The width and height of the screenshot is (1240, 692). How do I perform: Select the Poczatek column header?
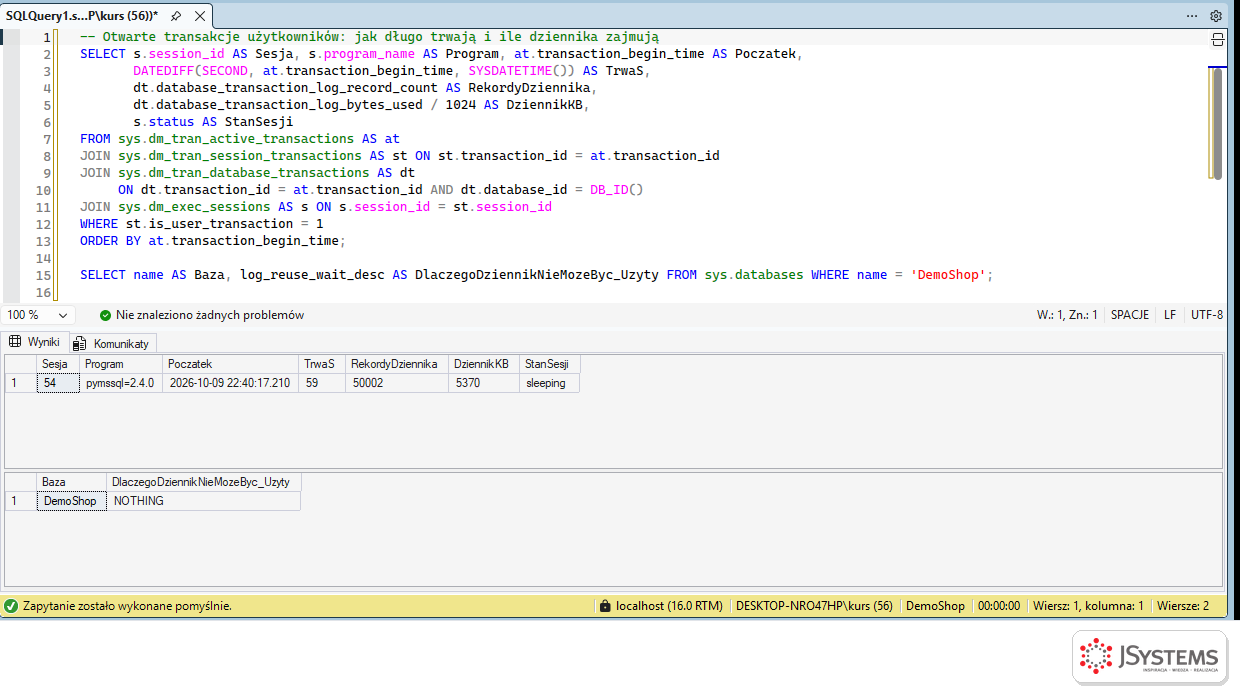tap(231, 364)
